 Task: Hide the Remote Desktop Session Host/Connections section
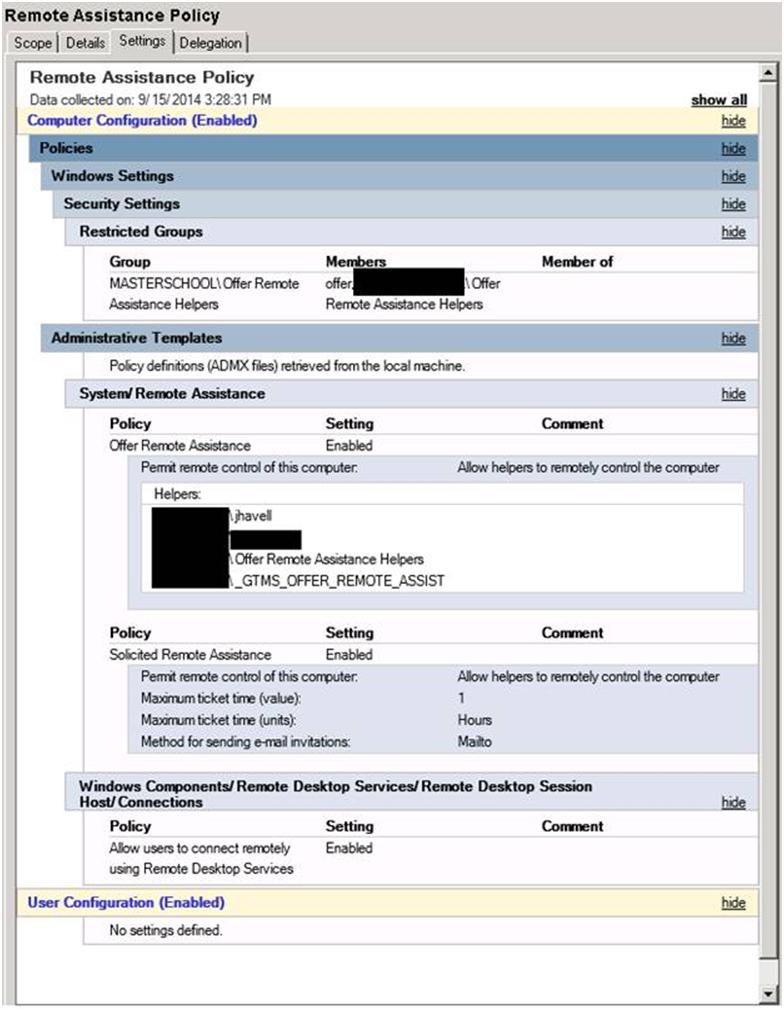click(733, 802)
